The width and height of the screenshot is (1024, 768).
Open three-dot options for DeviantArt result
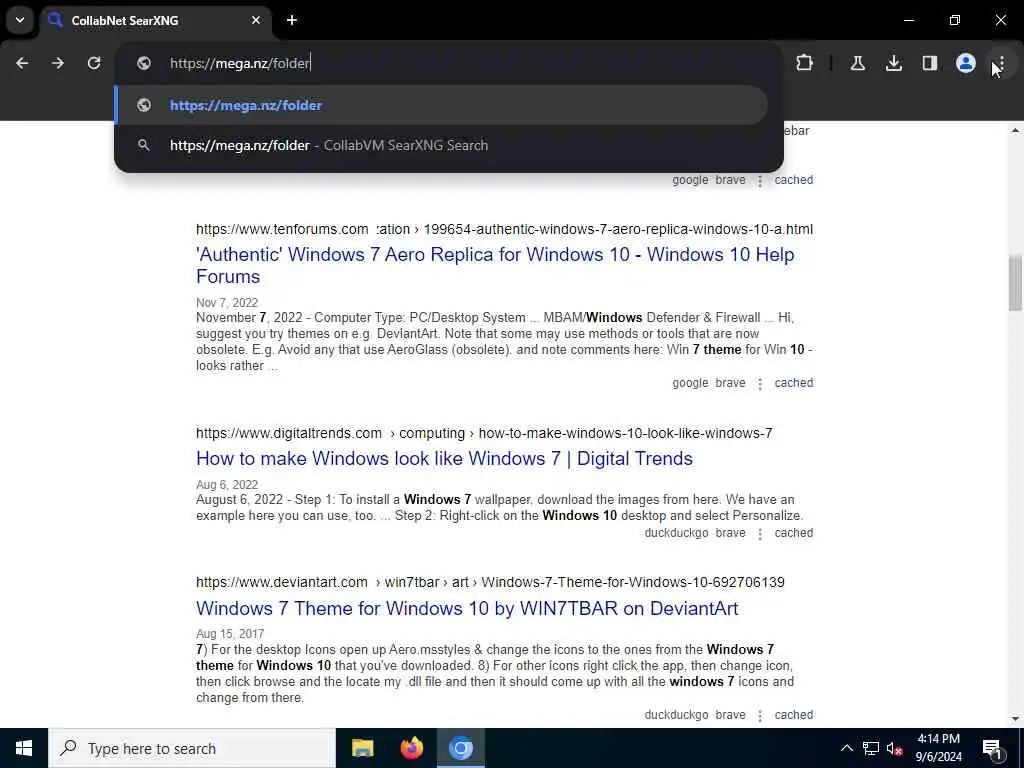(760, 716)
